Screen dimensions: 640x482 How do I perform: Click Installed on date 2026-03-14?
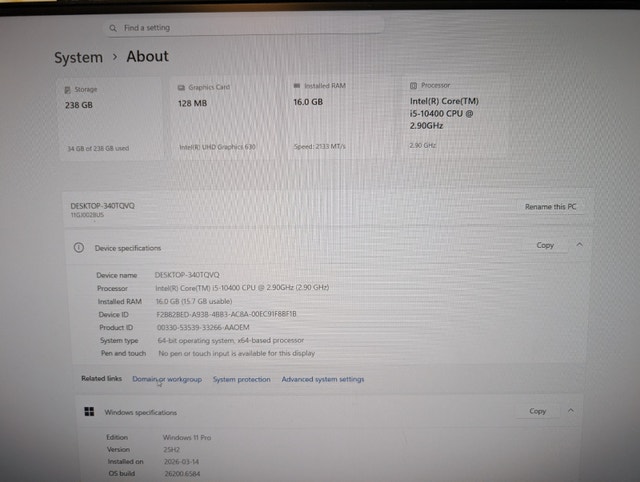(x=181, y=462)
